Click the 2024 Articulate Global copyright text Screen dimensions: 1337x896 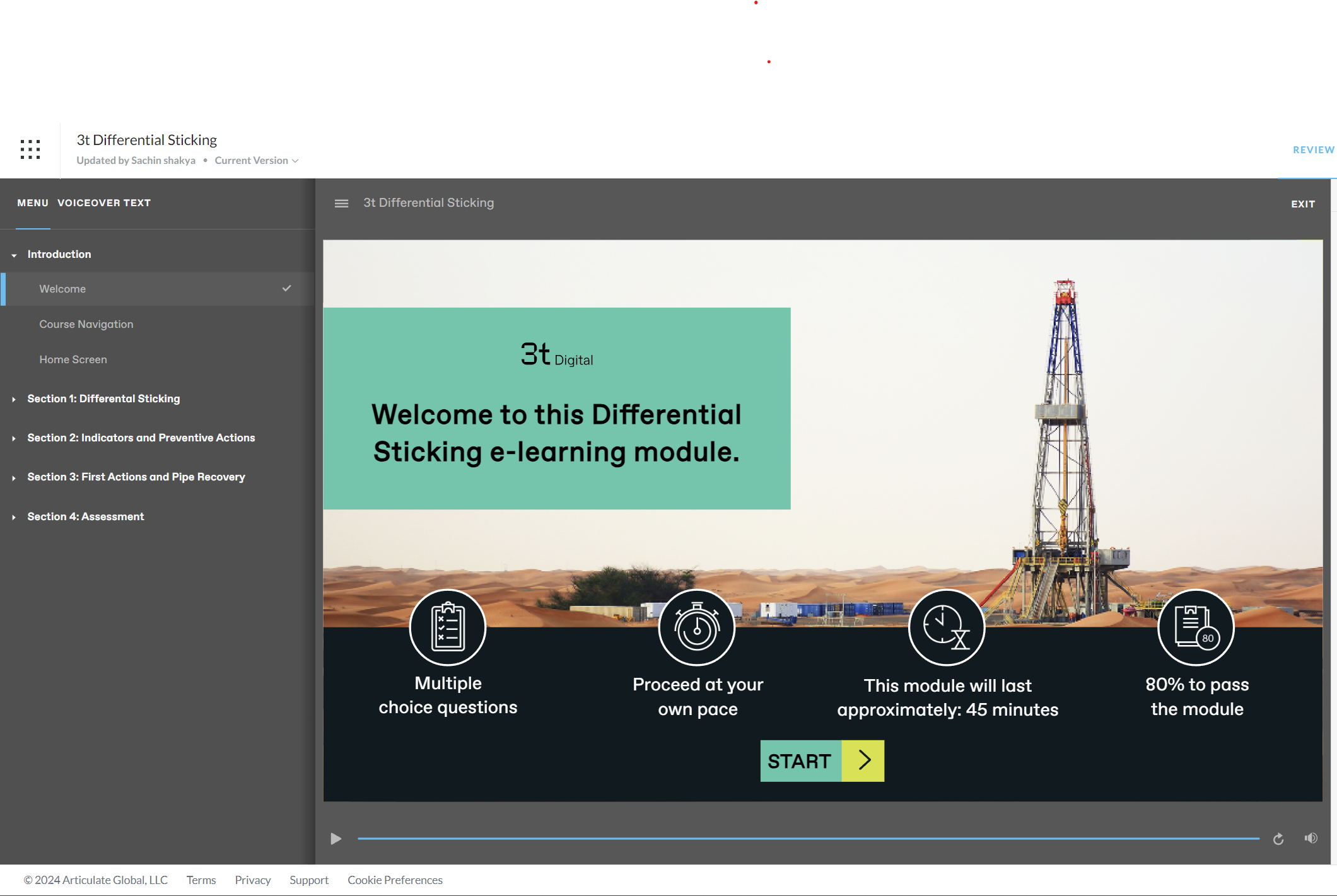click(96, 880)
